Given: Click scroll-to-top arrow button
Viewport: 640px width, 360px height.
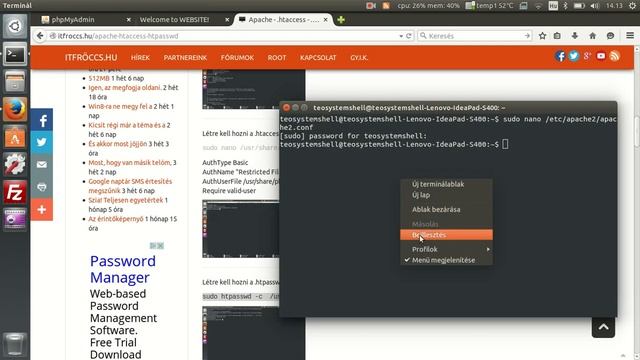Looking at the screenshot, I should [x=603, y=327].
